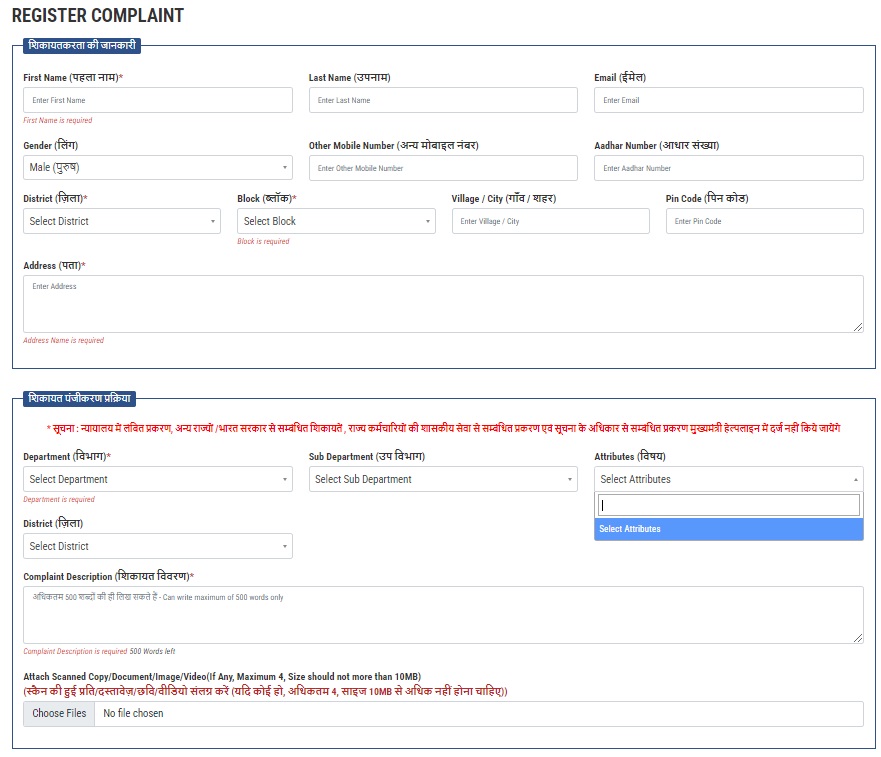Viewport: 881px width, 757px height.
Task: Expand the Select Department dropdown
Action: [x=157, y=479]
